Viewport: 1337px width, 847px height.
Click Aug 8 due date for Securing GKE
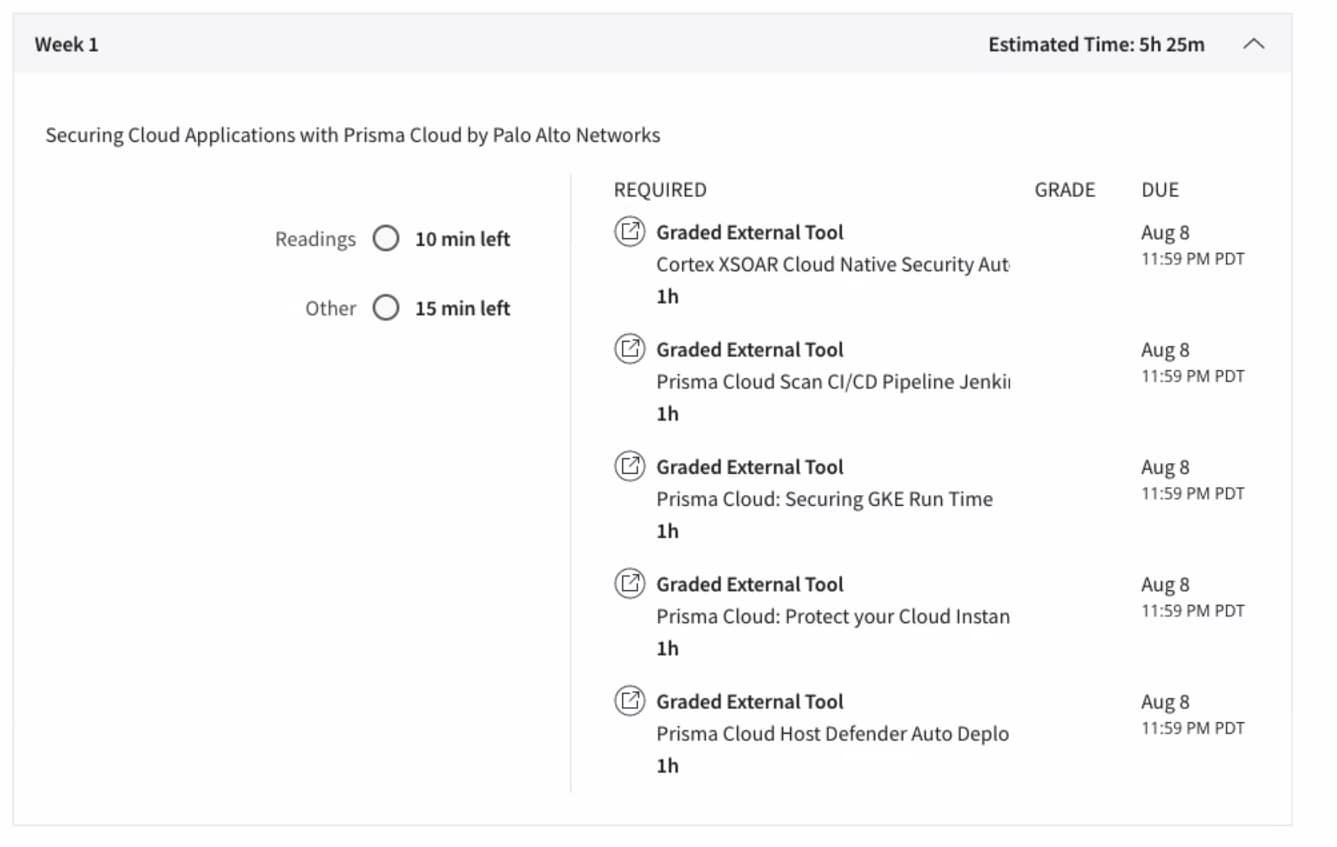click(1165, 467)
